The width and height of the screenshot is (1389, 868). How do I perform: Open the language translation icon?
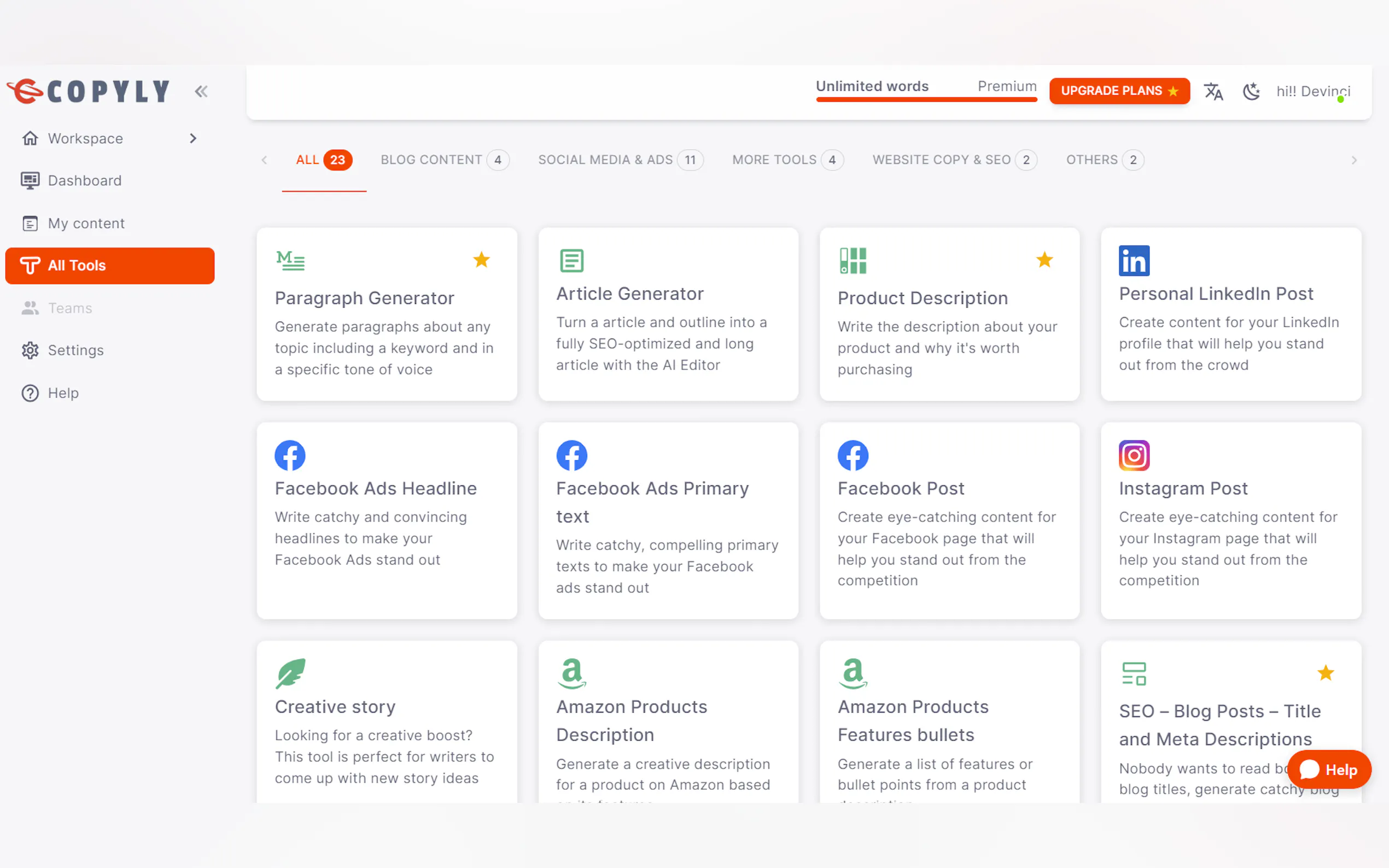pos(1213,91)
